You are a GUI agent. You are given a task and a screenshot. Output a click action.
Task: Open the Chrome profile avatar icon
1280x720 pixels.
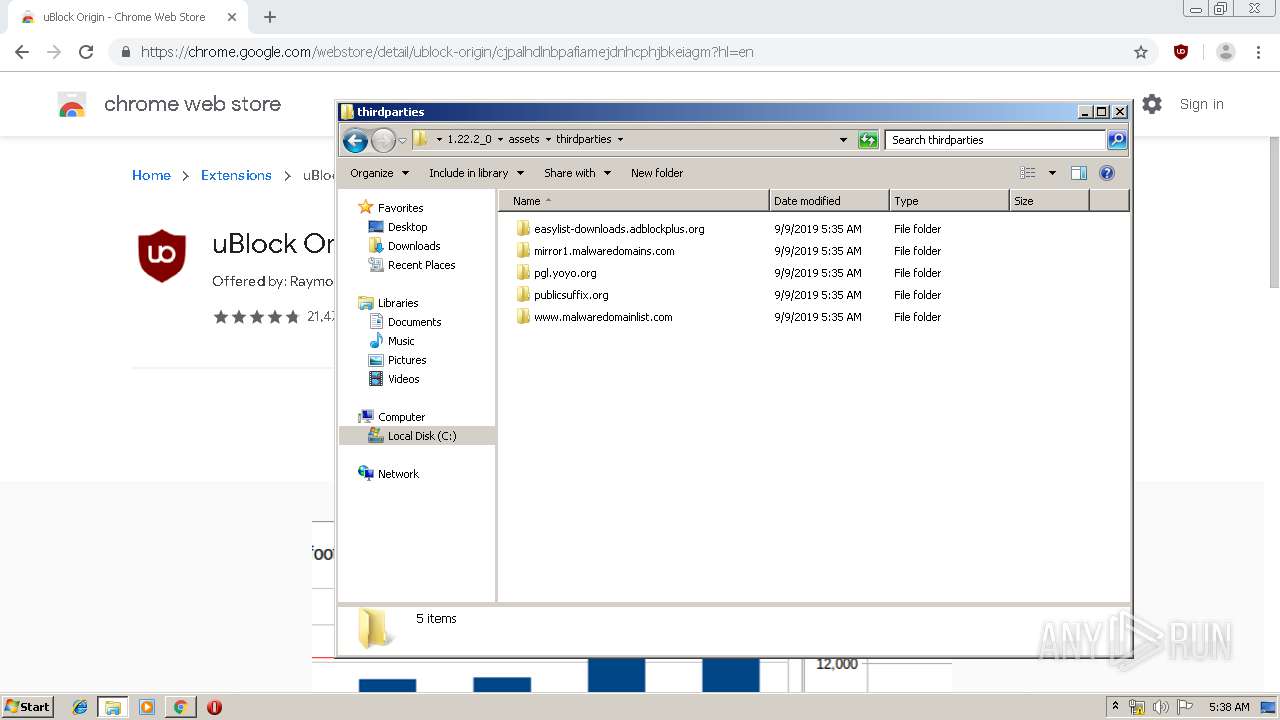point(1226,52)
